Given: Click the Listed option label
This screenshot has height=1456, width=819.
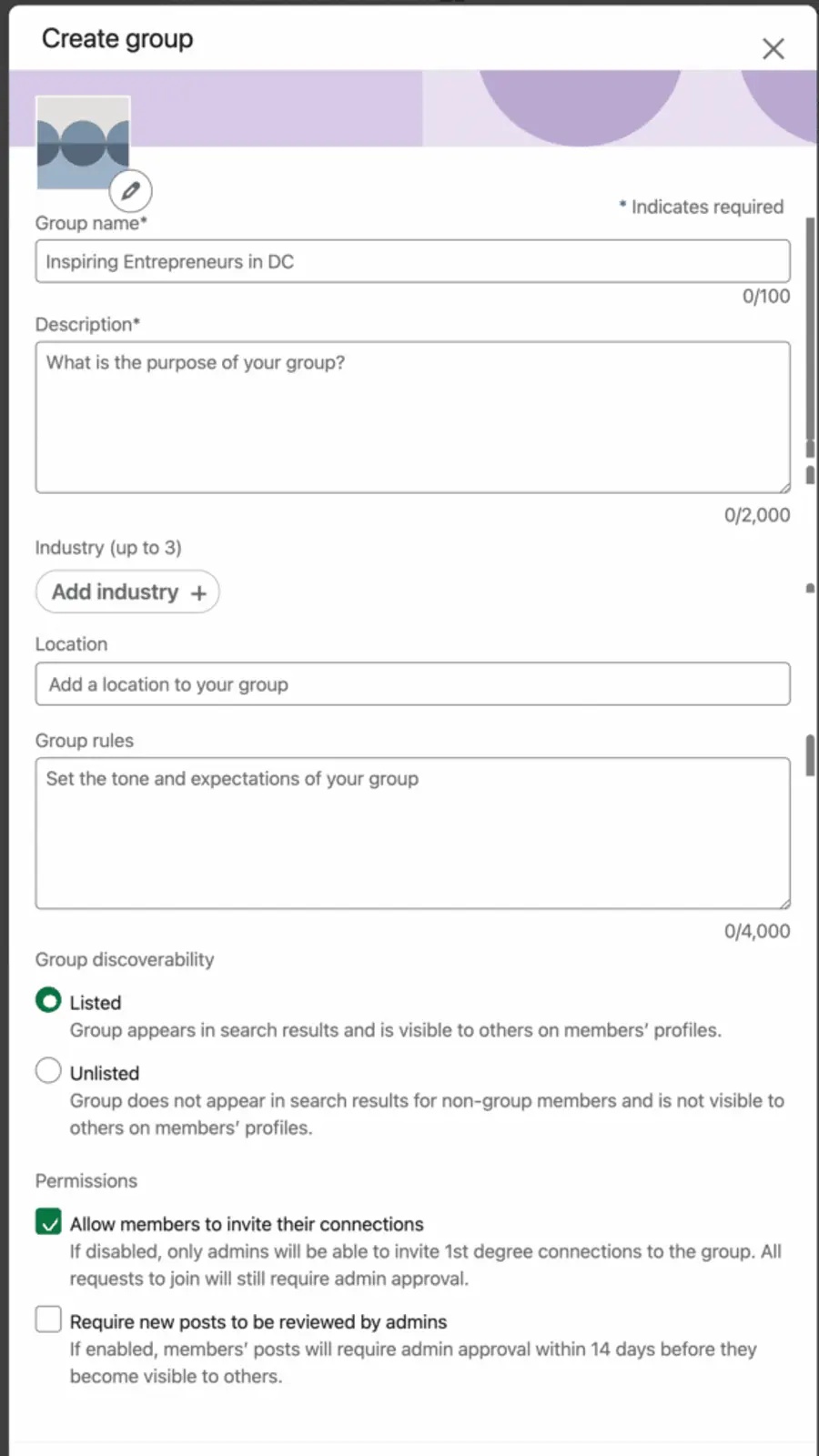Looking at the screenshot, I should [96, 1003].
